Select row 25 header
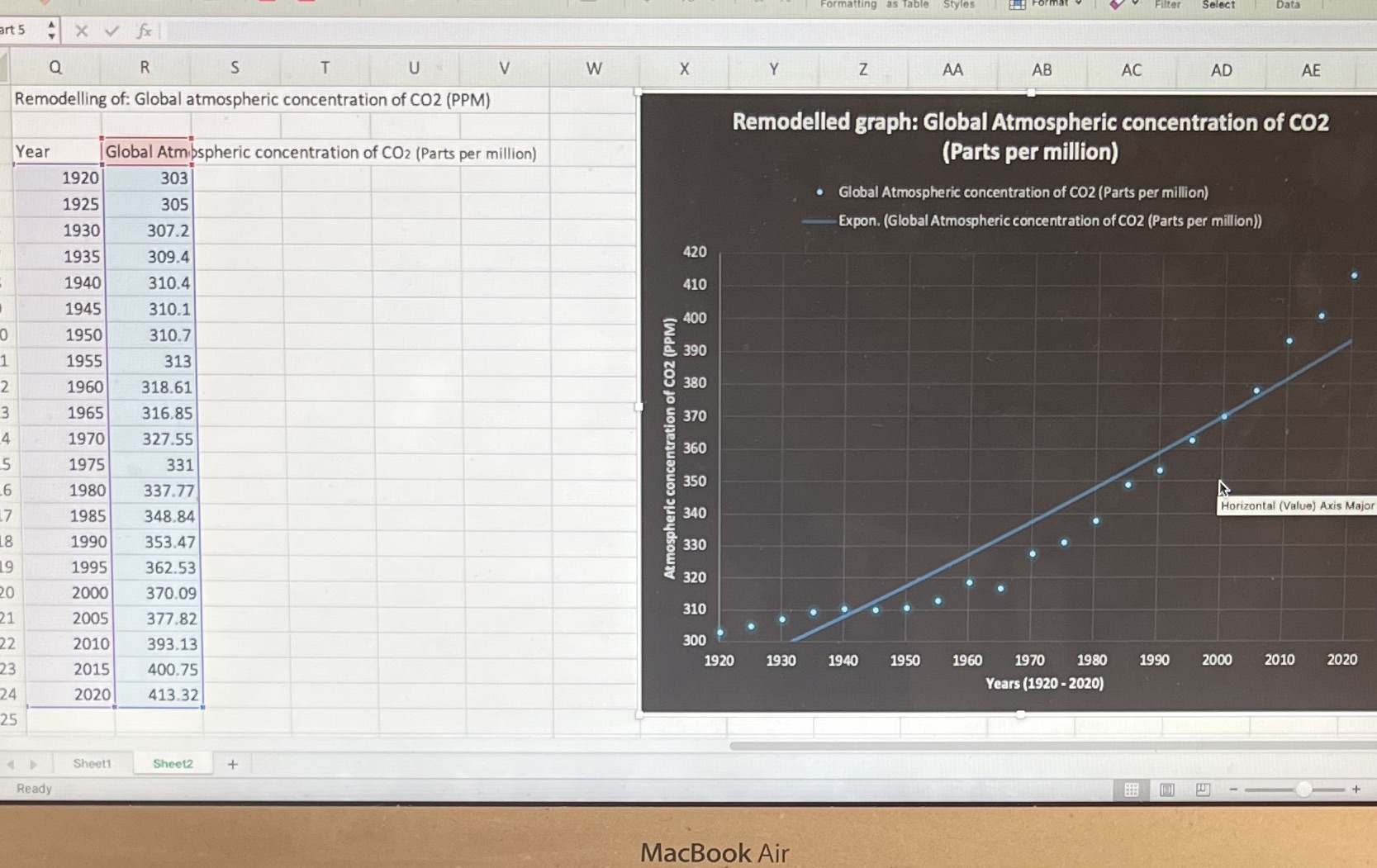The height and width of the screenshot is (868, 1377). point(8,719)
